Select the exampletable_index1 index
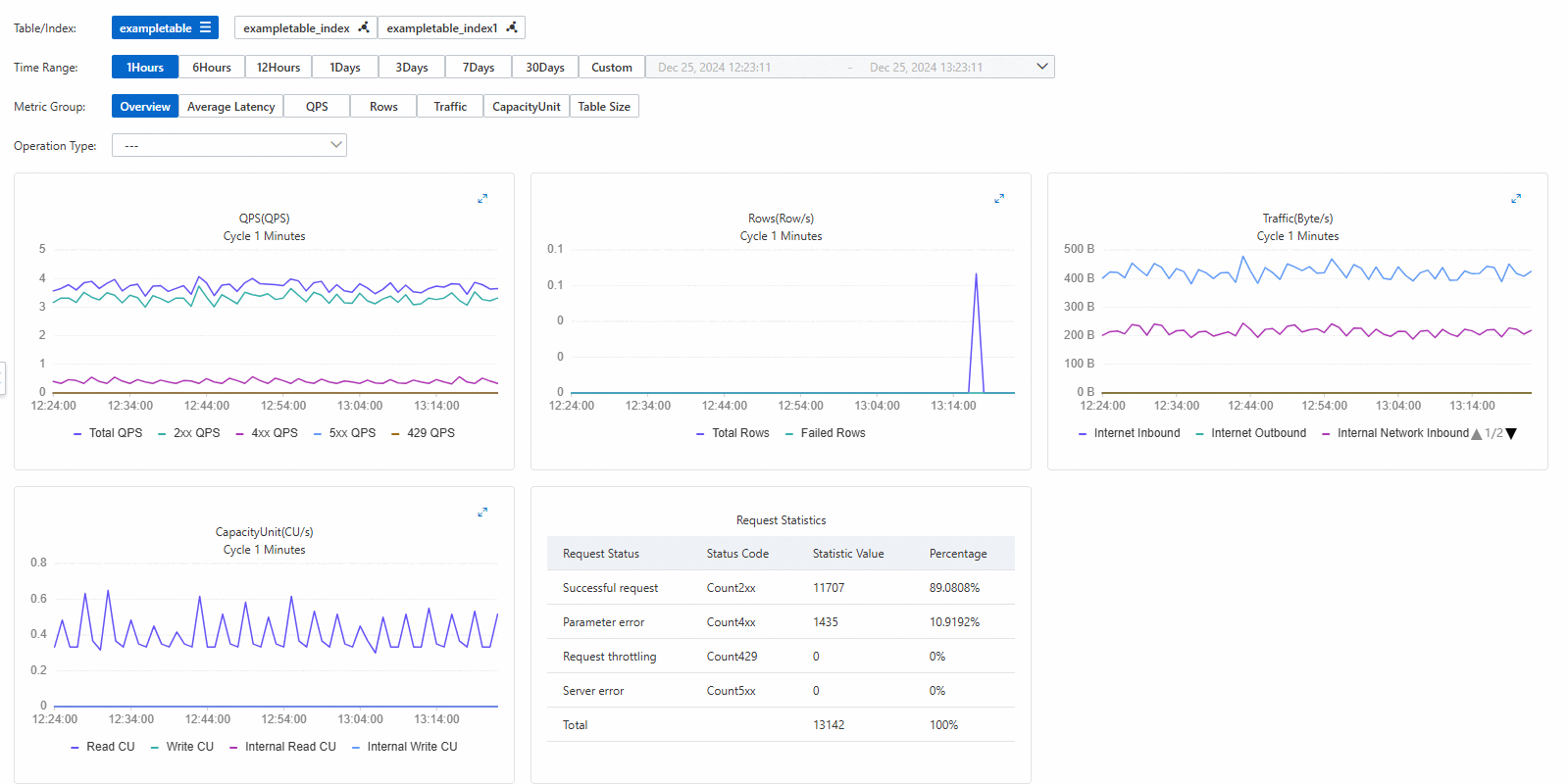1568x784 pixels. click(451, 27)
